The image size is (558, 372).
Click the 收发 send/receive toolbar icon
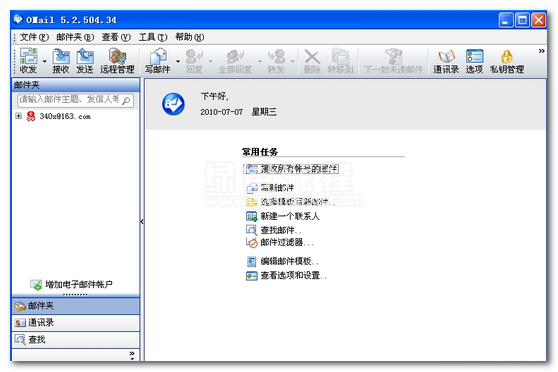(x=28, y=61)
